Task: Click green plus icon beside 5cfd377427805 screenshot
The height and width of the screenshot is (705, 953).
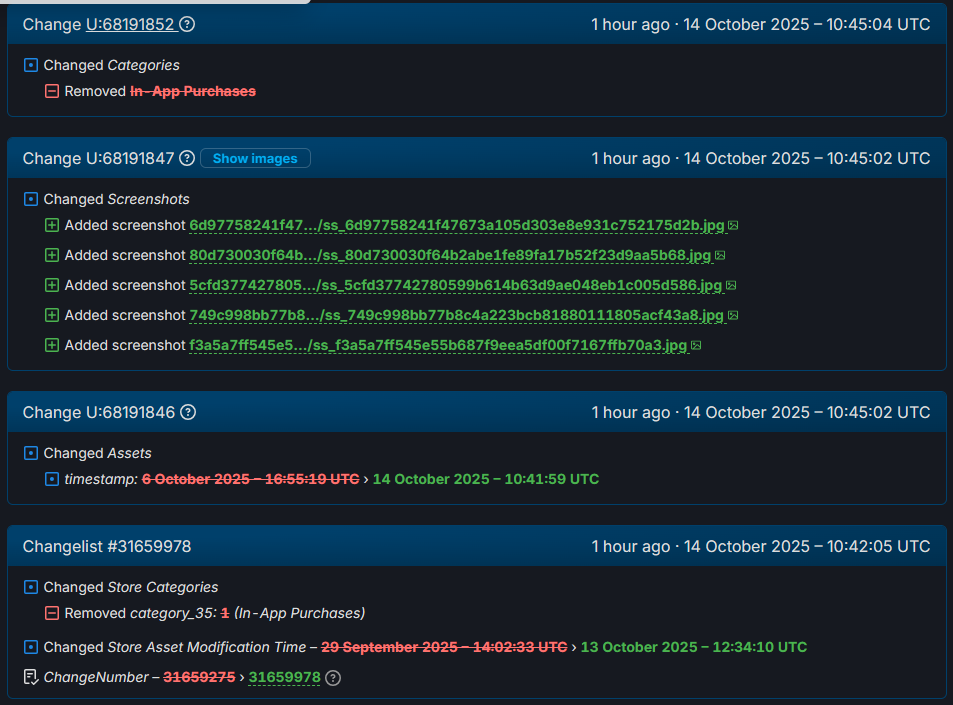Action: click(52, 285)
